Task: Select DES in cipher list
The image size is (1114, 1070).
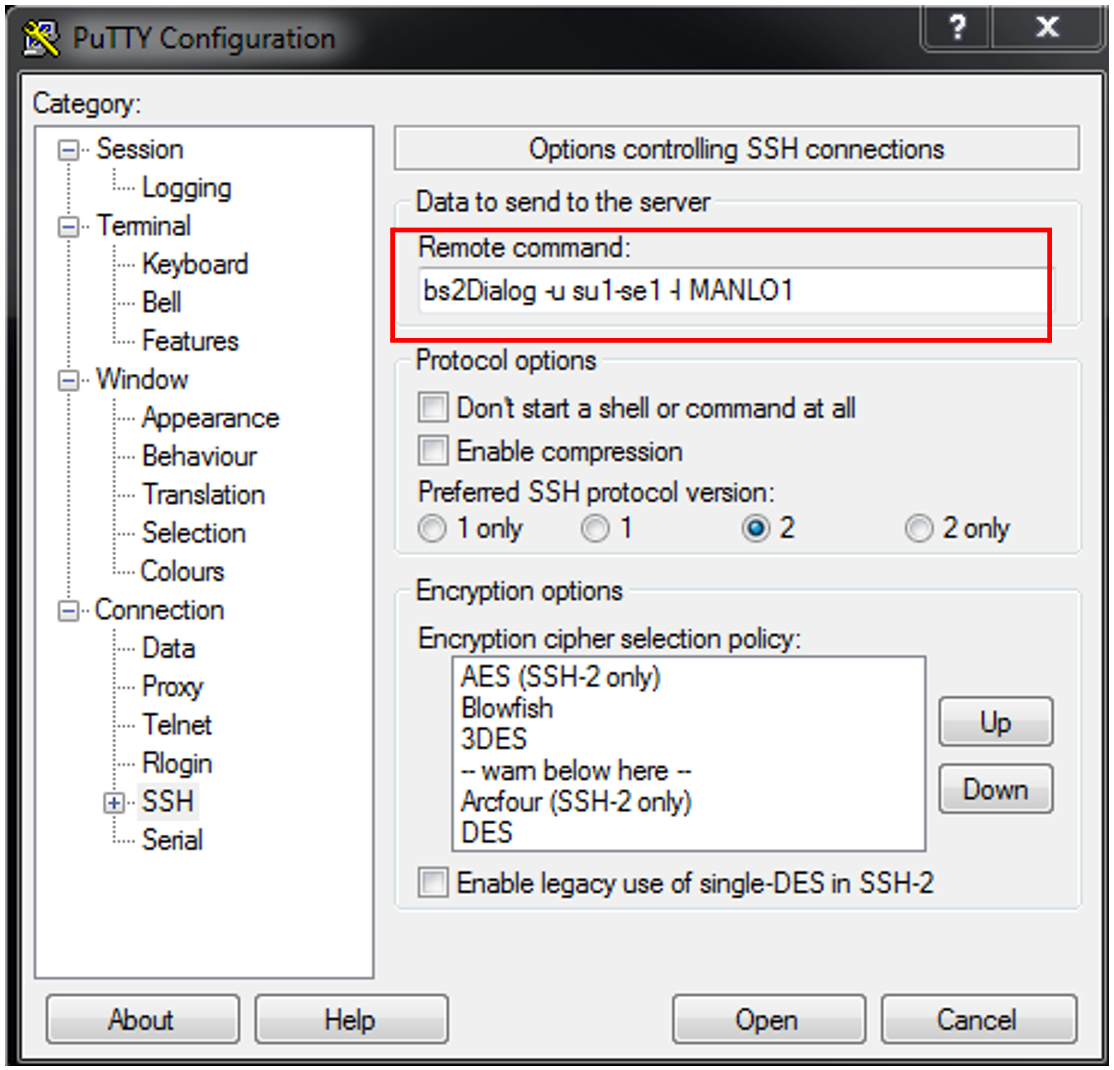Action: [487, 833]
